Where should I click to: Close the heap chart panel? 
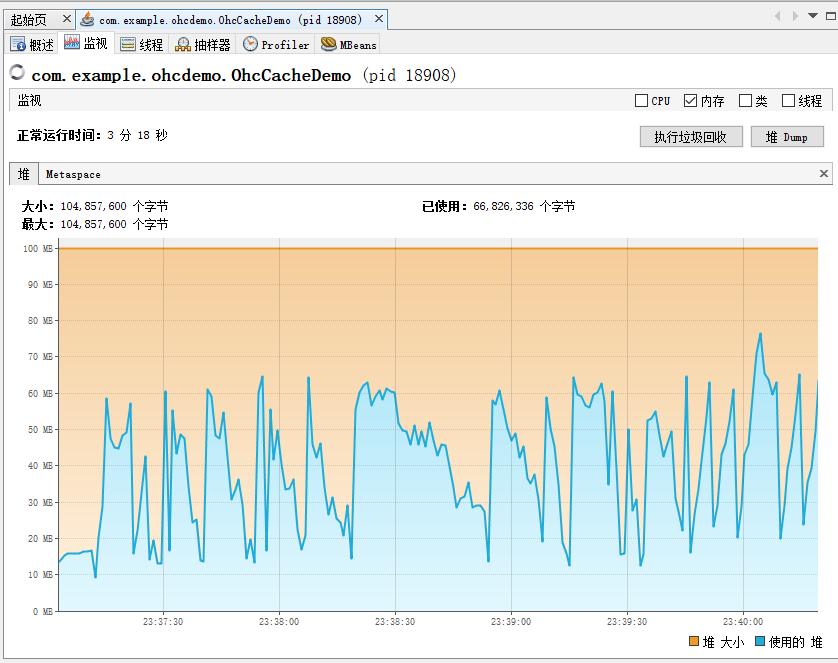tap(824, 174)
